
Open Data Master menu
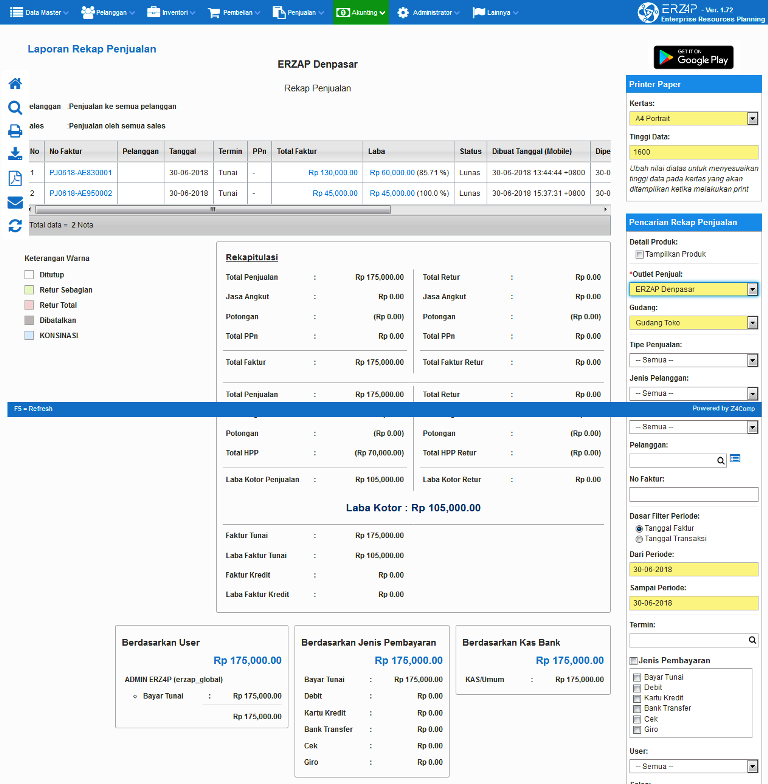(x=39, y=12)
